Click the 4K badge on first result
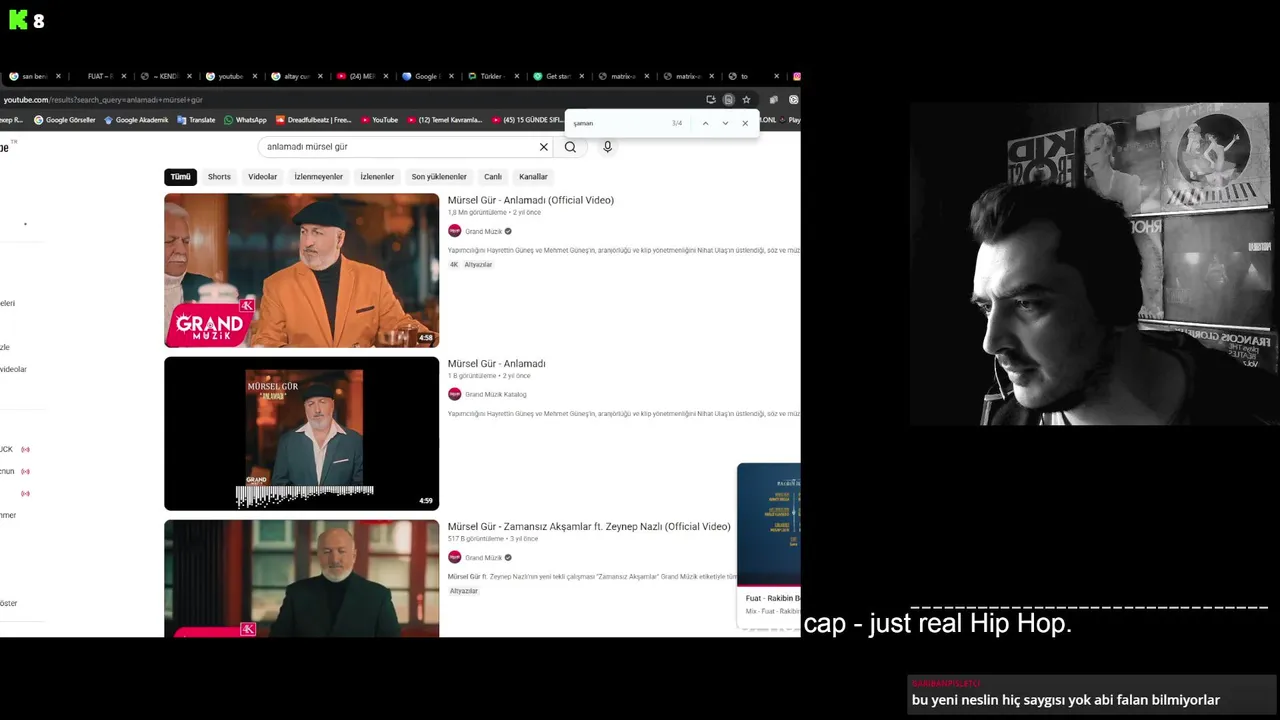Screen dimensions: 1280x720 (453, 265)
